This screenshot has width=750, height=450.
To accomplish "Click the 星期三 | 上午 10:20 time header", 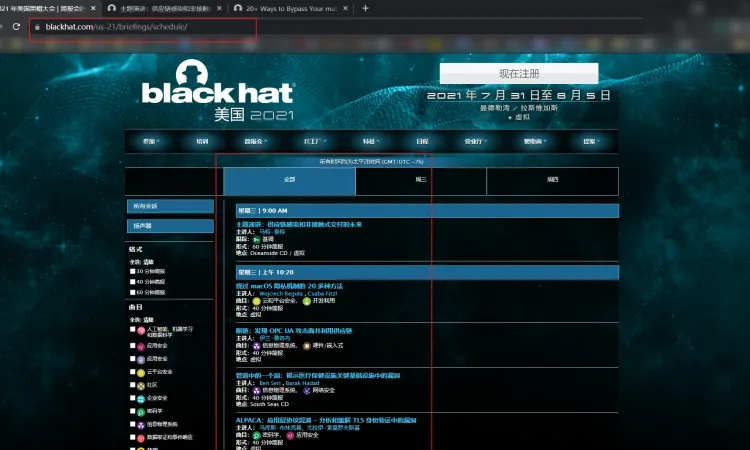I will [x=427, y=273].
